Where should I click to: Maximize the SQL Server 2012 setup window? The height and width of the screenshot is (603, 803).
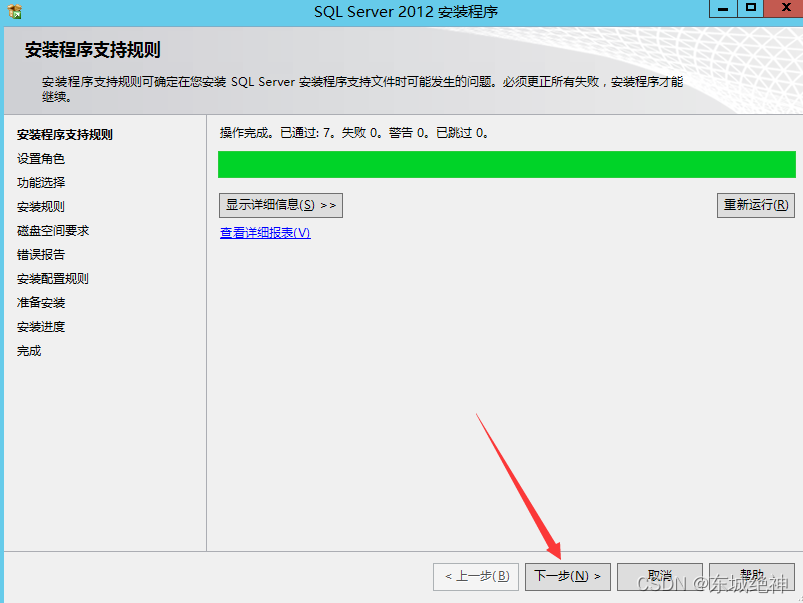coord(750,9)
